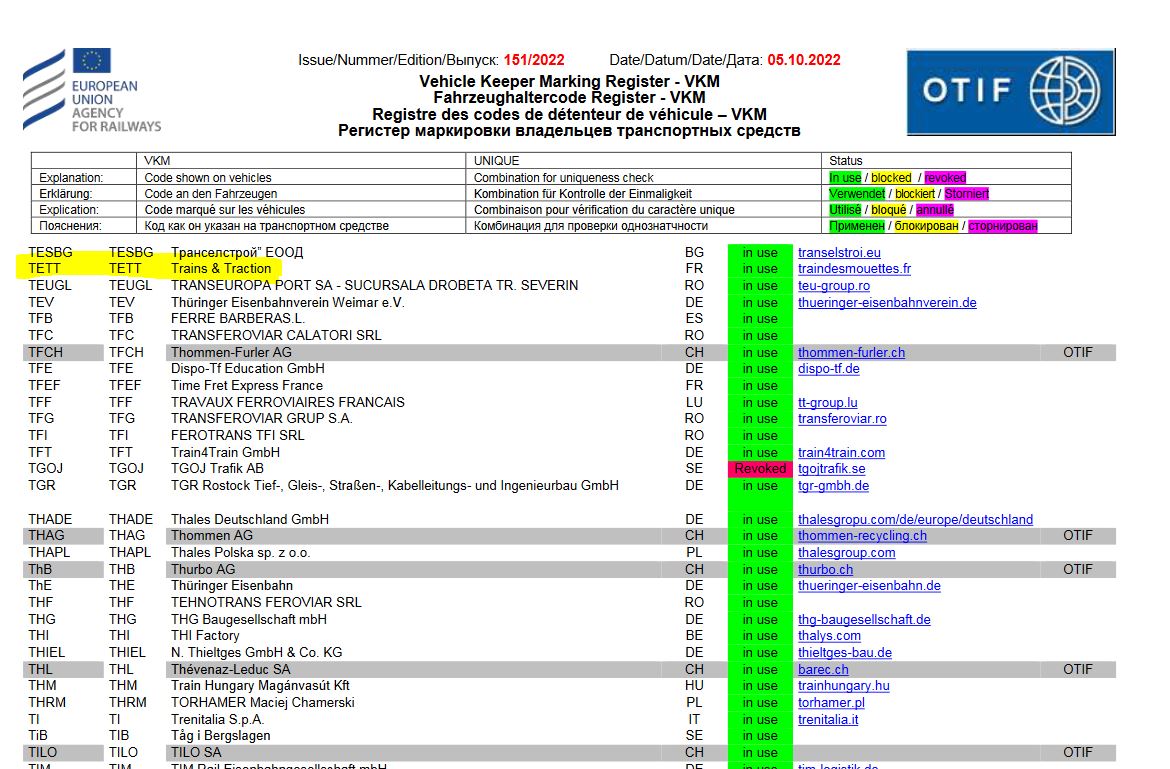Open thalesgroup.com link

click(x=846, y=553)
